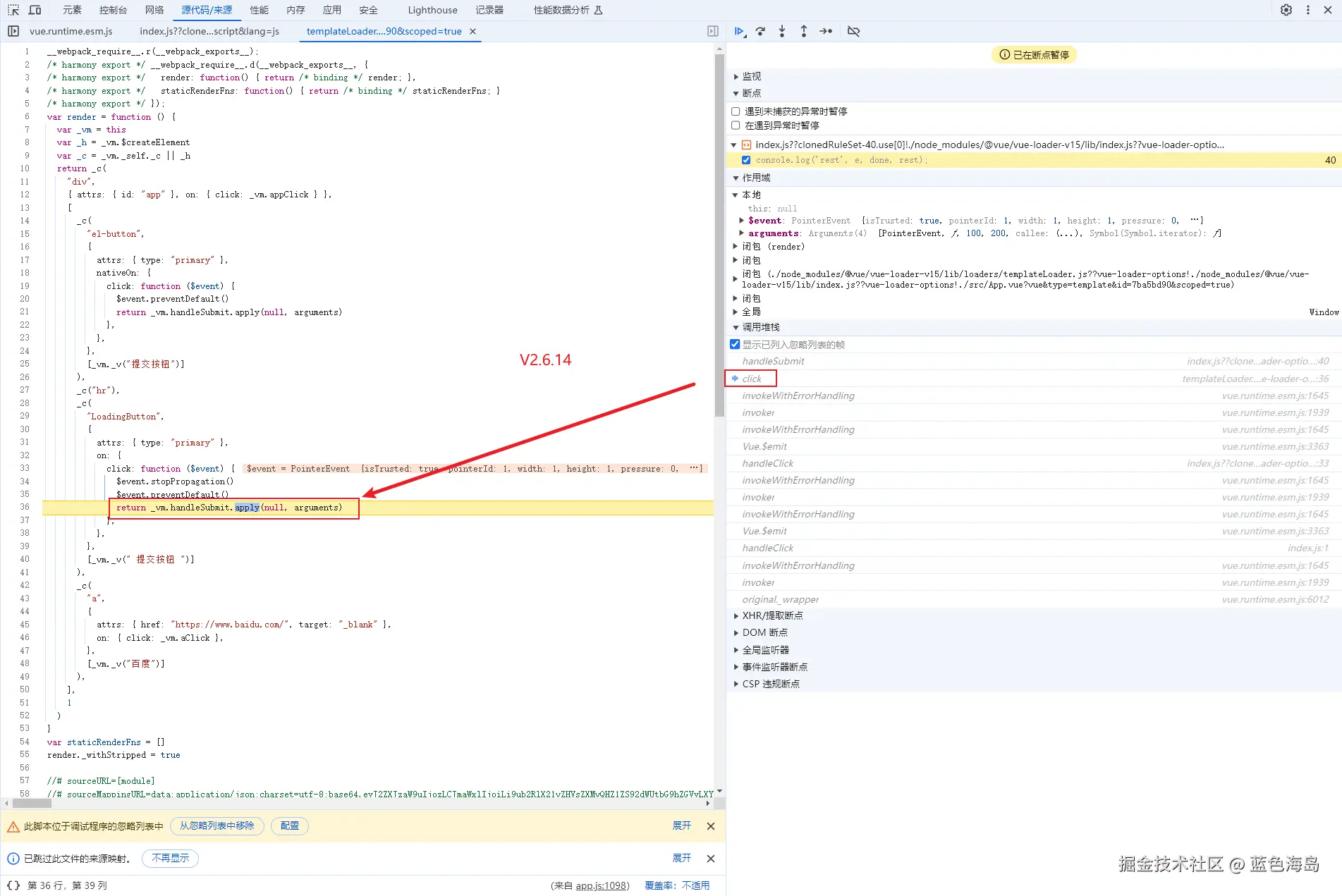The width and height of the screenshot is (1342, 896).
Task: Expand the DOM 断点 section
Action: (x=736, y=632)
